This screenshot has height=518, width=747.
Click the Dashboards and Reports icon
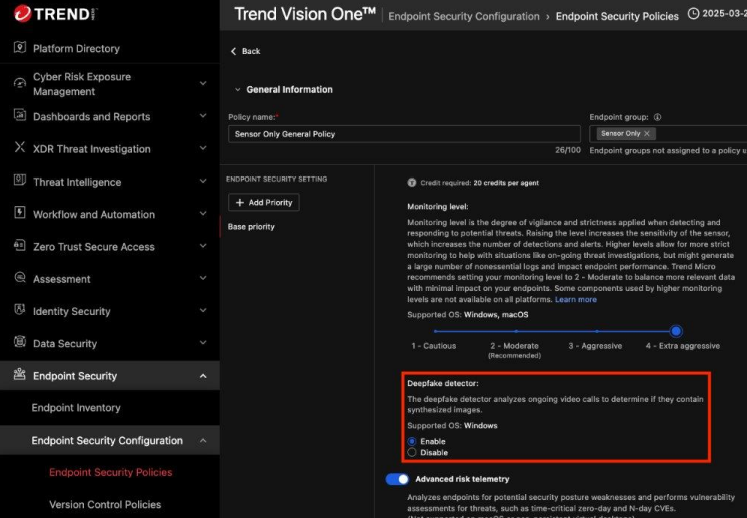point(19,116)
